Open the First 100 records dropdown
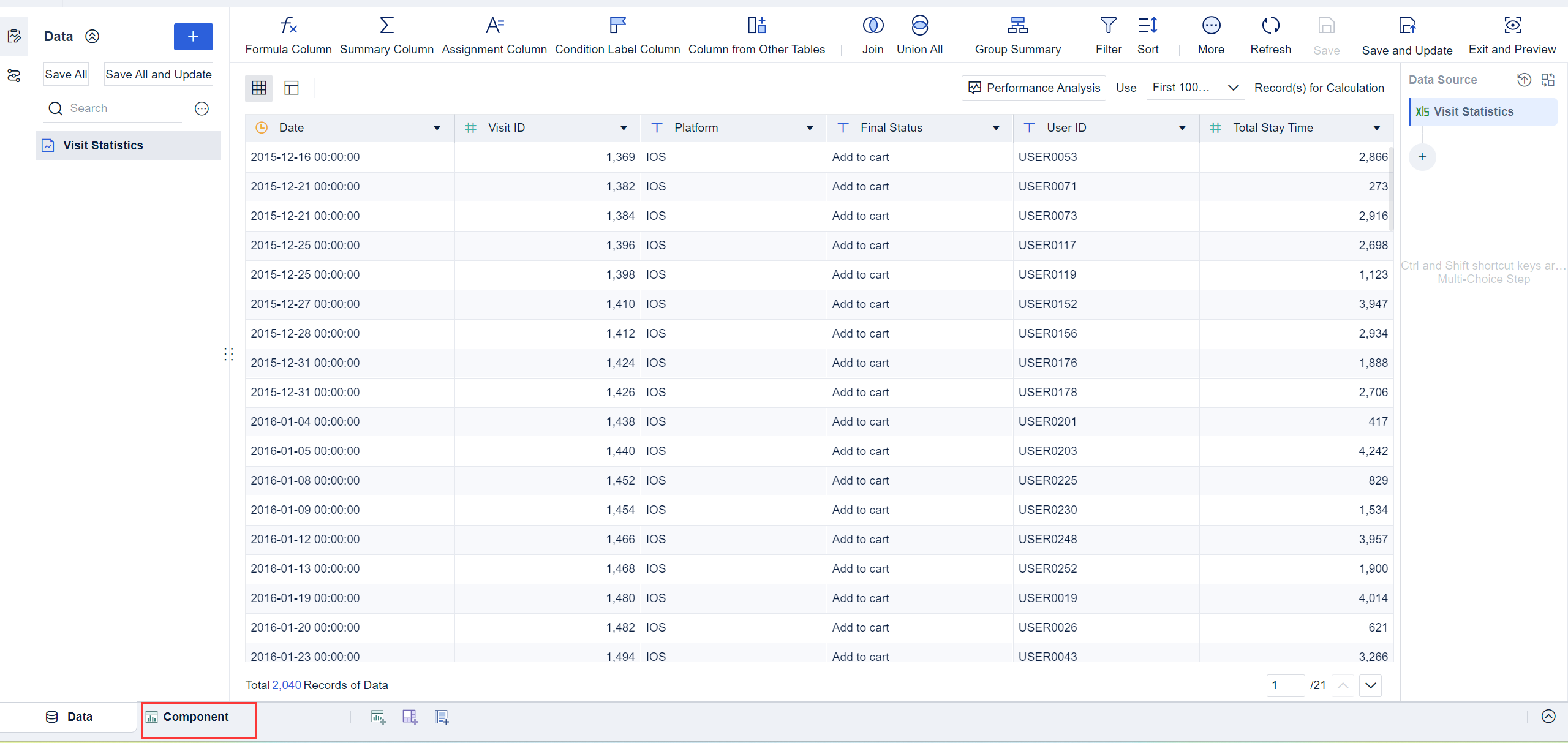The width and height of the screenshot is (1568, 743). click(1195, 88)
